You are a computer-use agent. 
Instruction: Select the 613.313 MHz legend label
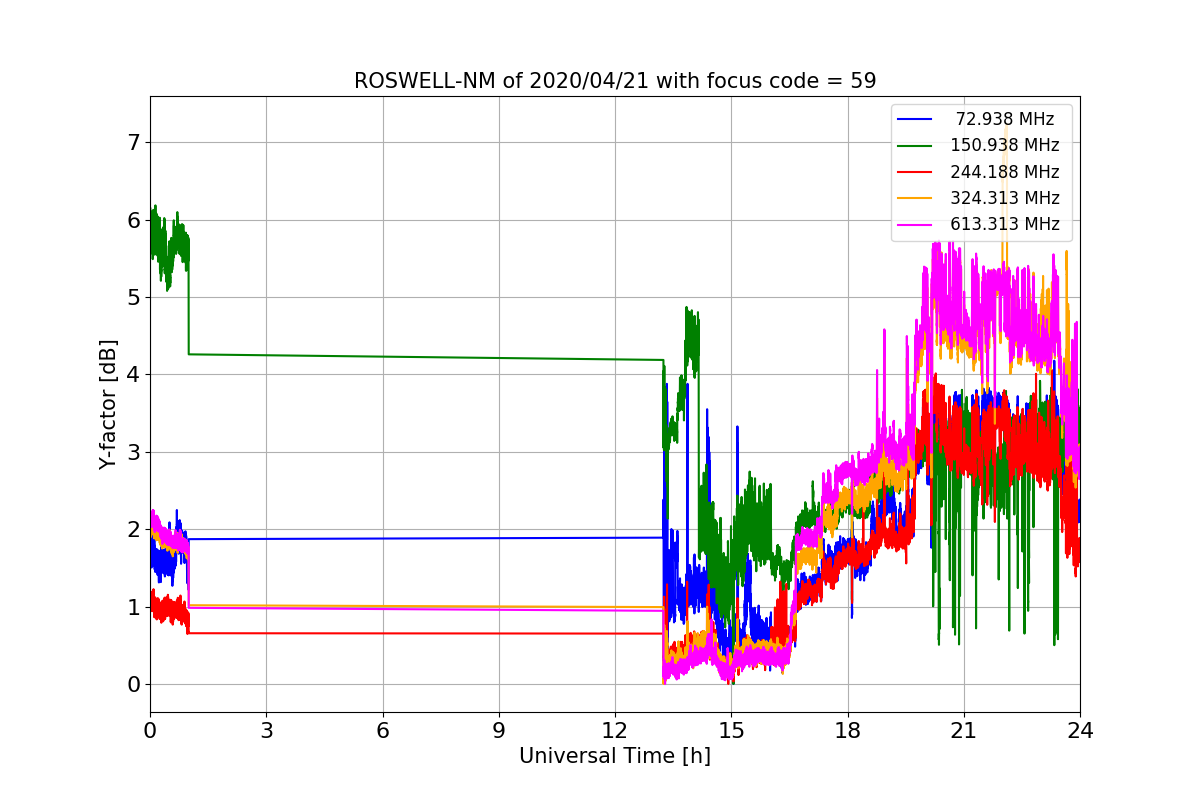[1005, 224]
